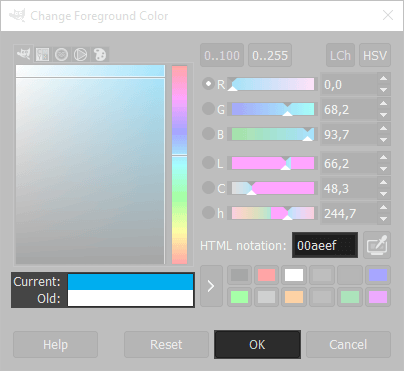The image size is (404, 371).
Task: Click the G value field showing 68,2
Action: coord(349,110)
